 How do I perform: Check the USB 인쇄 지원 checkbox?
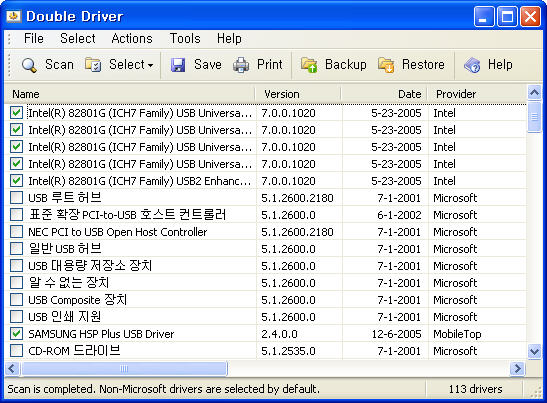16,317
